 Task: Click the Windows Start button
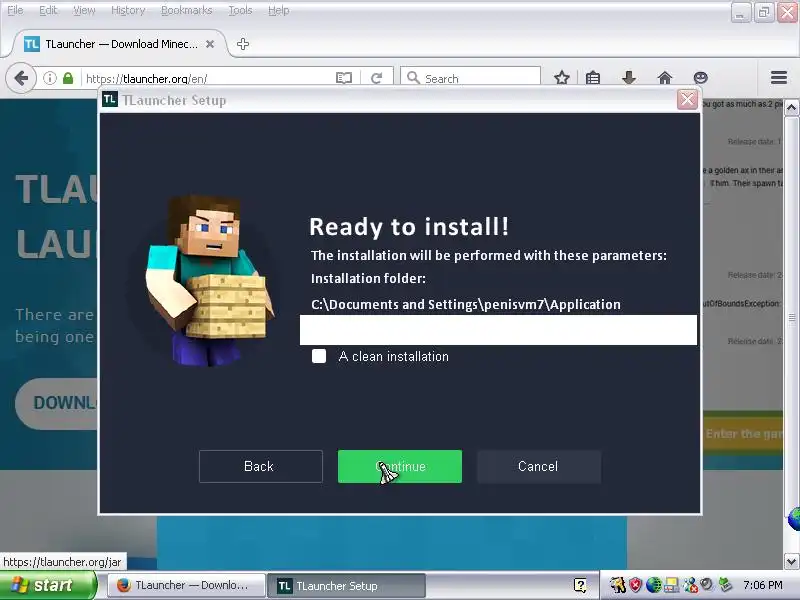[x=48, y=585]
